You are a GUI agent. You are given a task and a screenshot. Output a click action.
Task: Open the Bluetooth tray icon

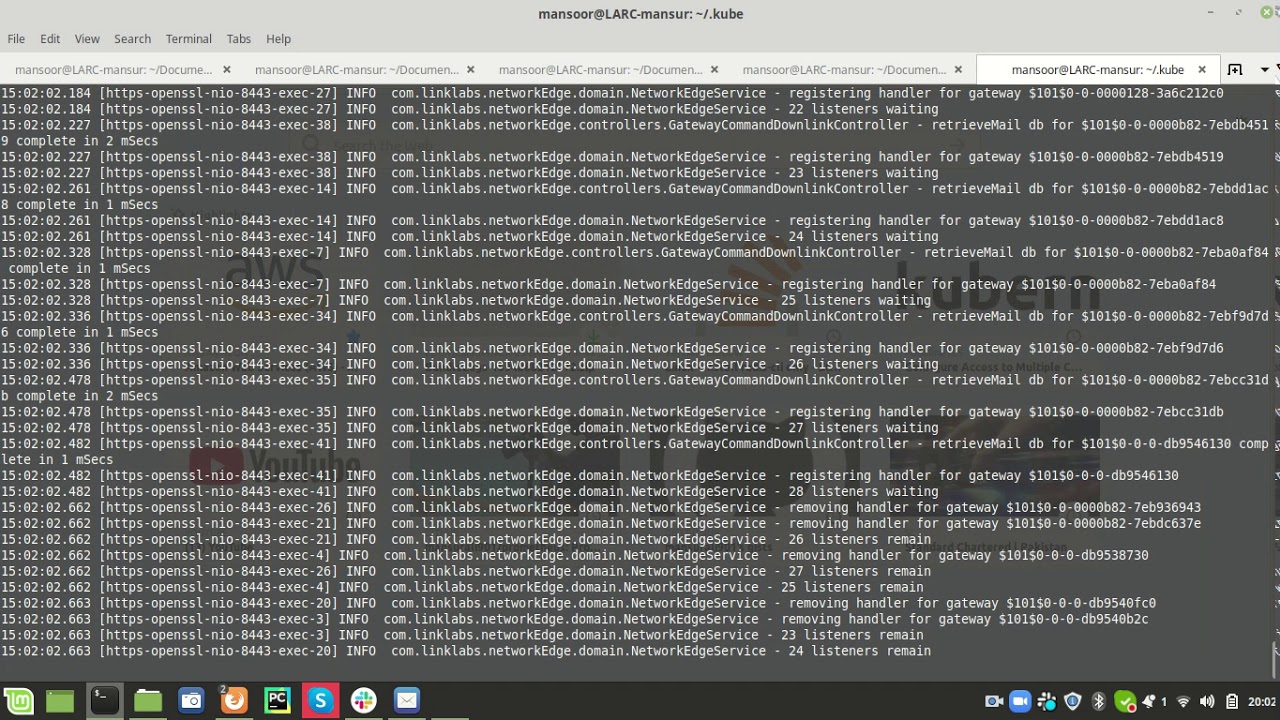[1098, 702]
